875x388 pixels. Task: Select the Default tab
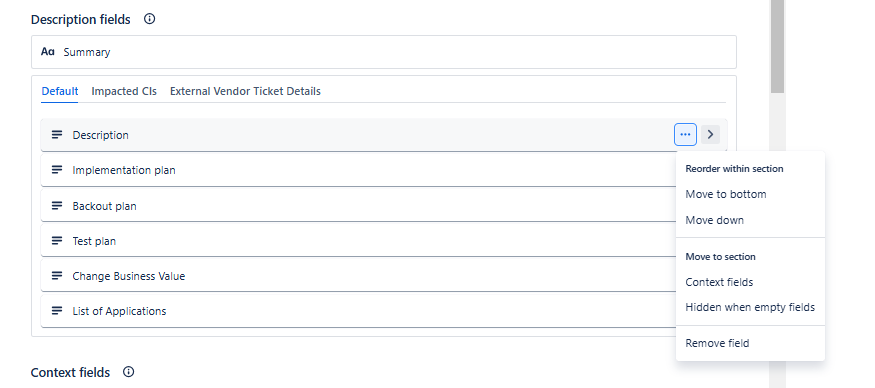point(60,91)
